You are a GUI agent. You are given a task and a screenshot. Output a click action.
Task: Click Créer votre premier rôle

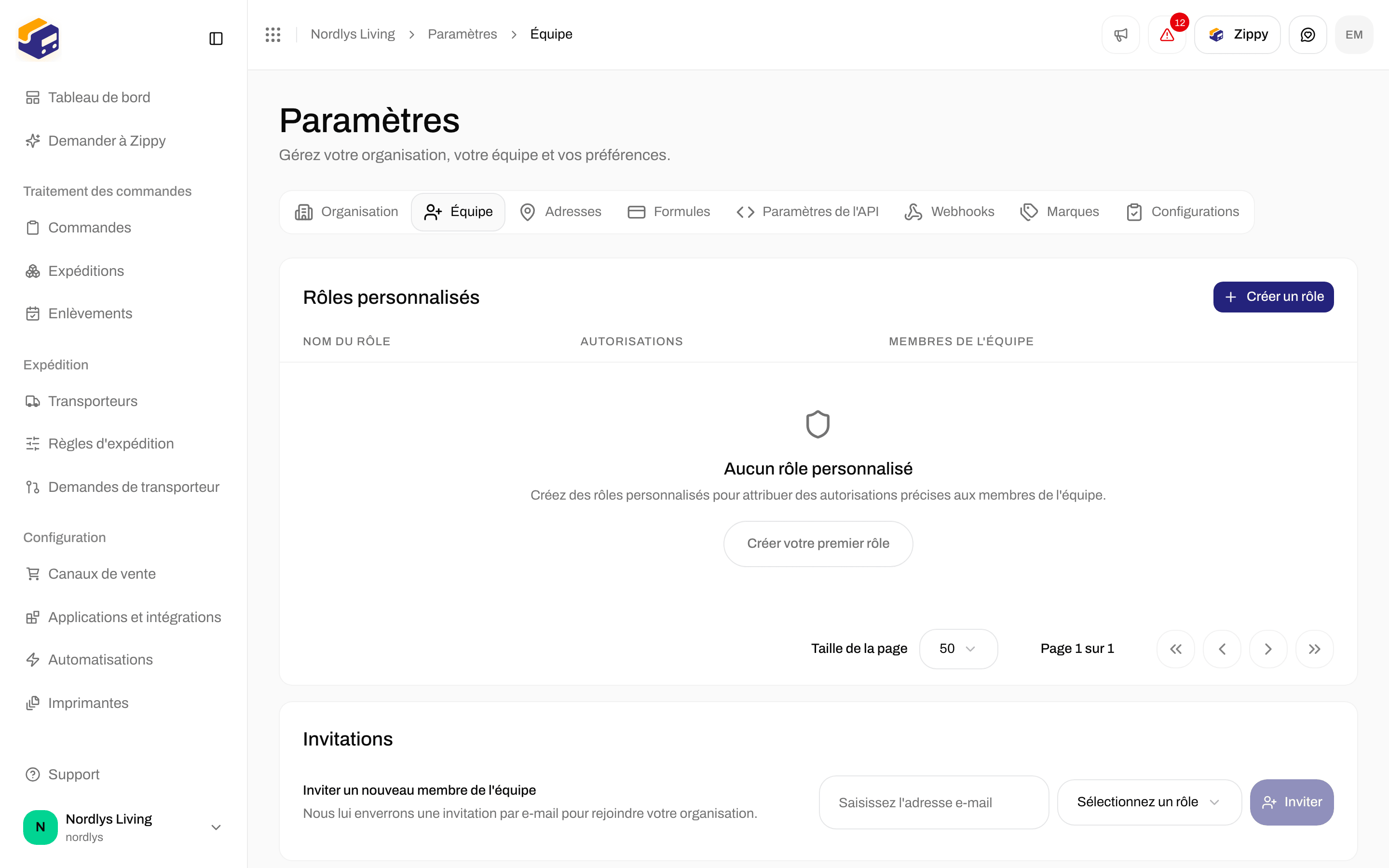click(x=818, y=543)
